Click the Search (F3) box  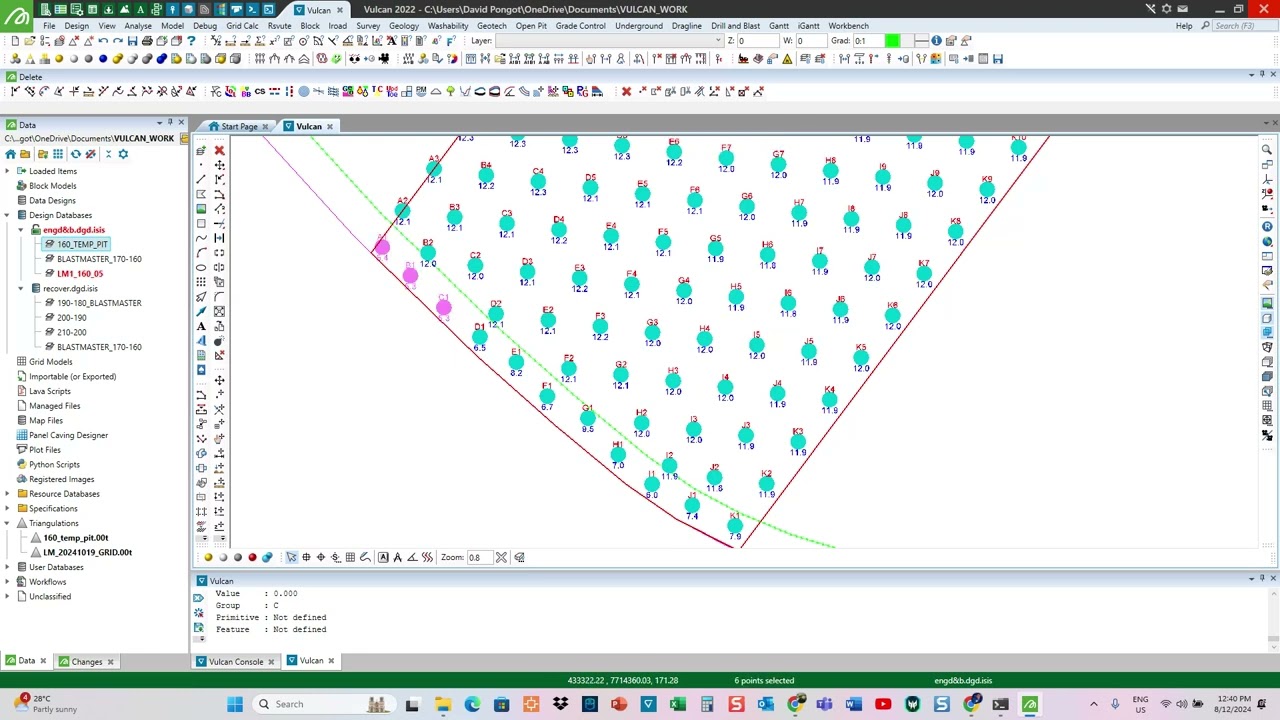pyautogui.click(x=1242, y=26)
